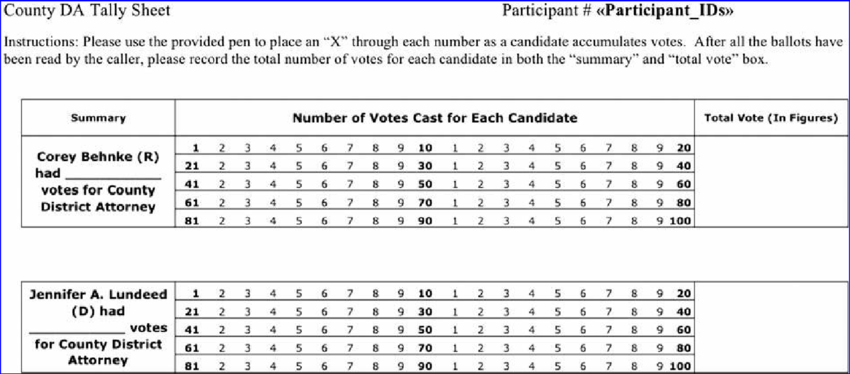Mark number 100 in Corey Behnke's tally
850x374 pixels.
[680, 221]
